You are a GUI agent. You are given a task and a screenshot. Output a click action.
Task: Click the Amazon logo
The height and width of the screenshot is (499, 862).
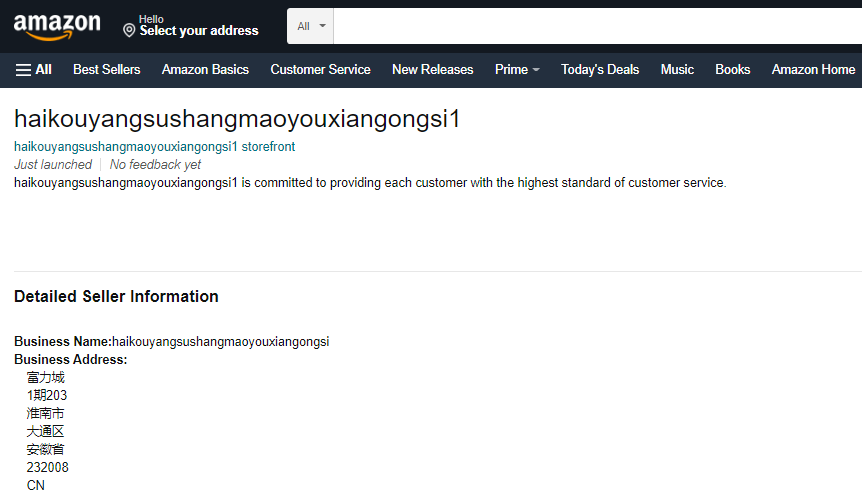[x=57, y=27]
